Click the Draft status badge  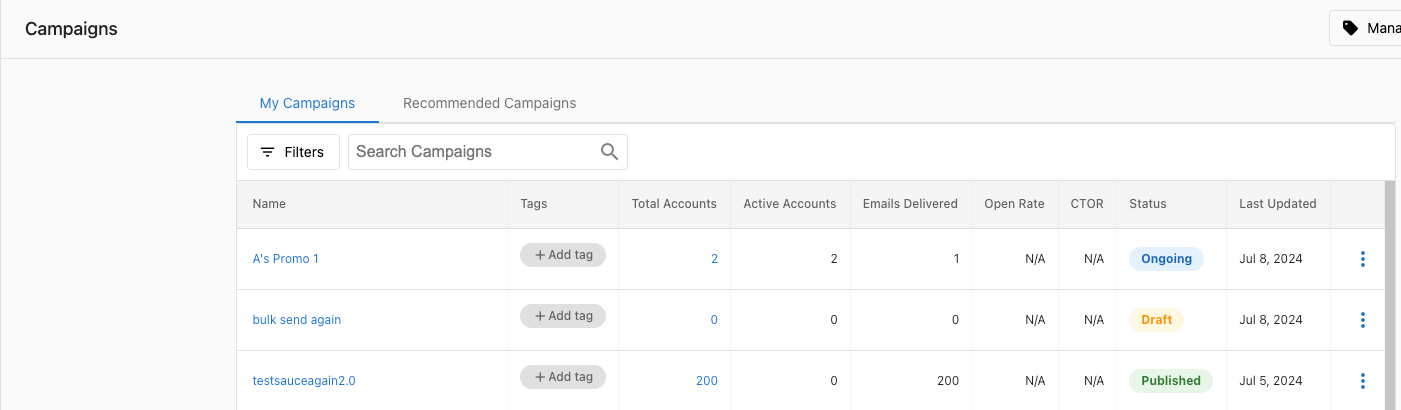pyautogui.click(x=1156, y=320)
